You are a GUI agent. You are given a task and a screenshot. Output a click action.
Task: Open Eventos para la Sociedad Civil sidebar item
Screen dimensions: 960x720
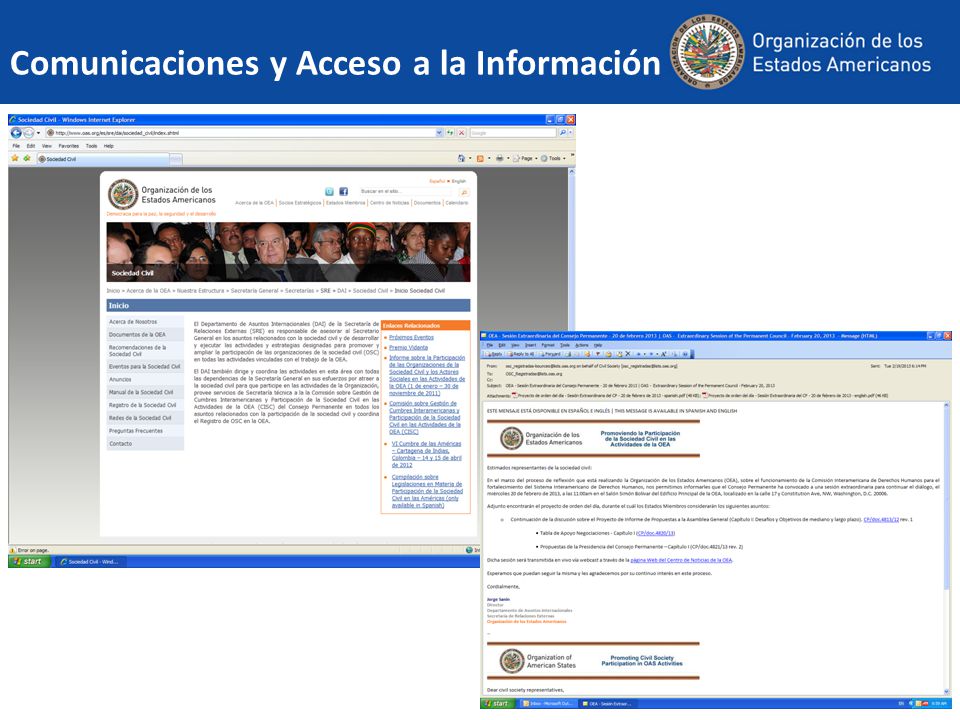point(145,367)
